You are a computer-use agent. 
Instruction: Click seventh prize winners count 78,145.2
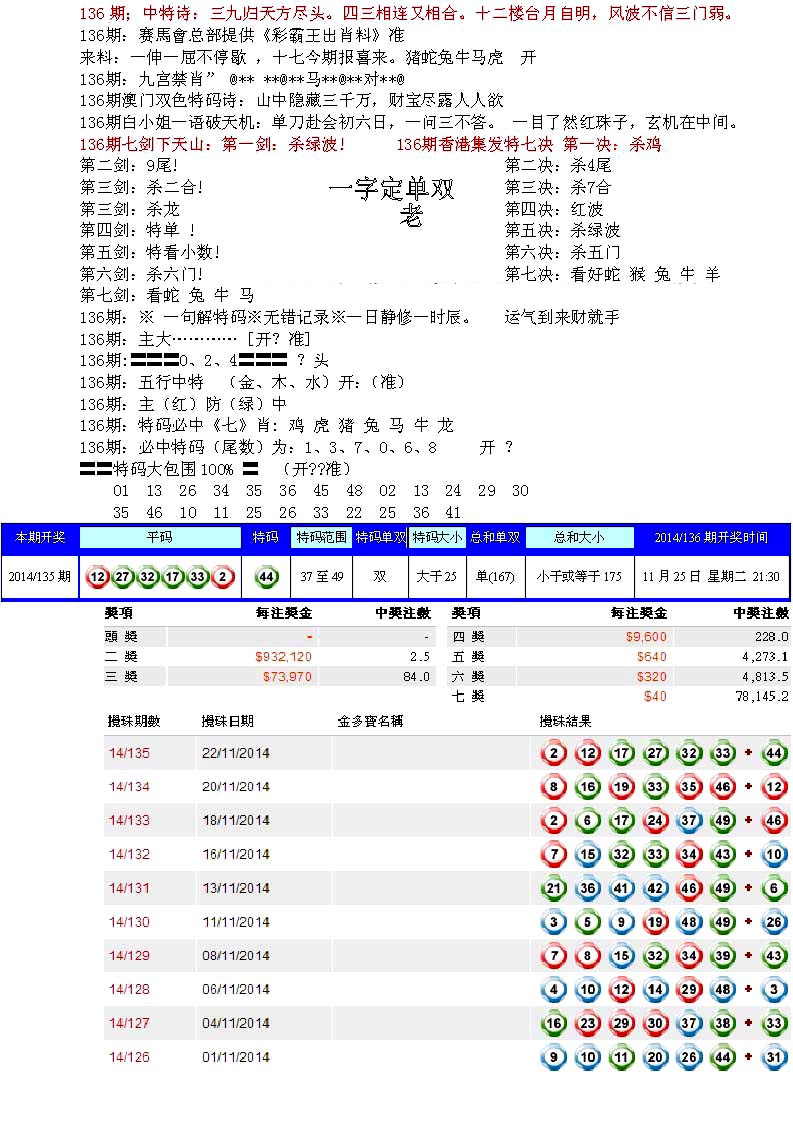[x=762, y=696]
